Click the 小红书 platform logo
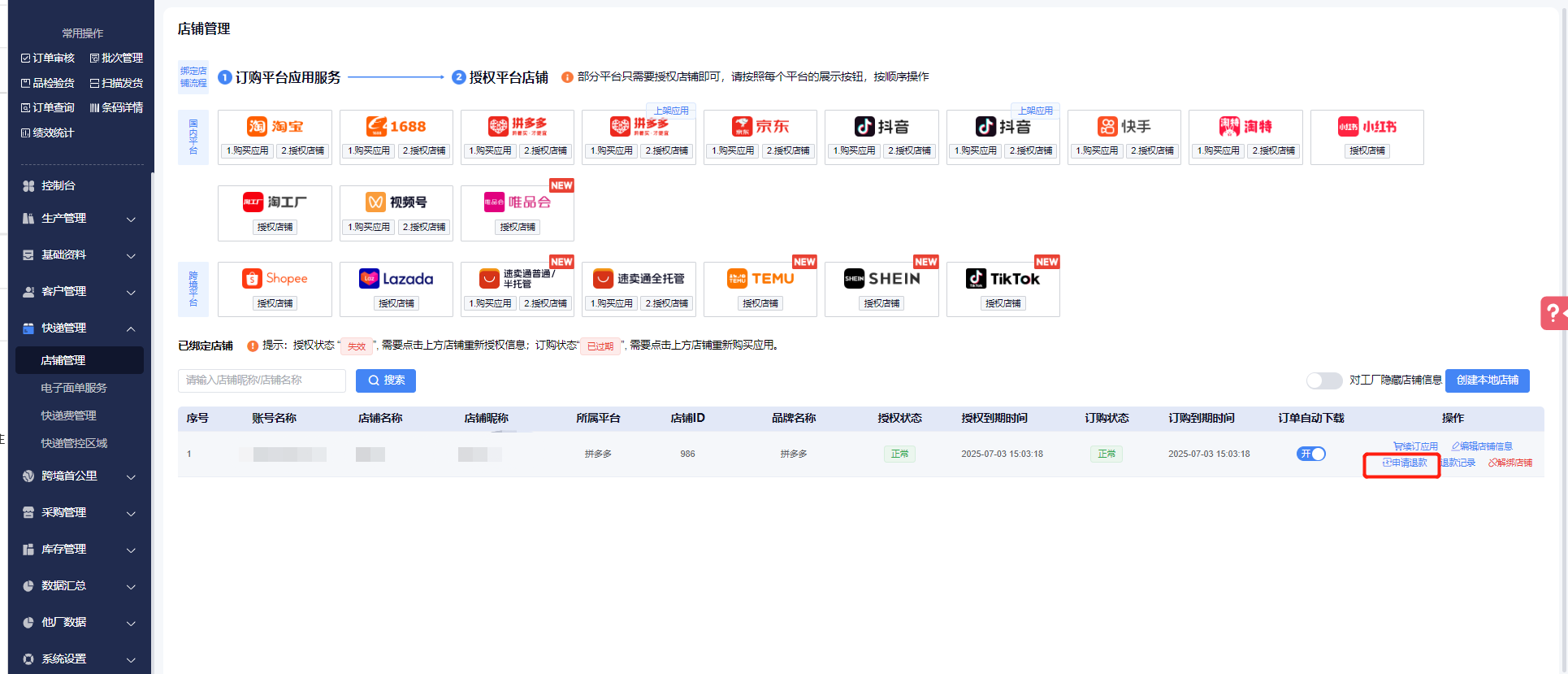Screen dimensions: 1568x674 point(1367,126)
